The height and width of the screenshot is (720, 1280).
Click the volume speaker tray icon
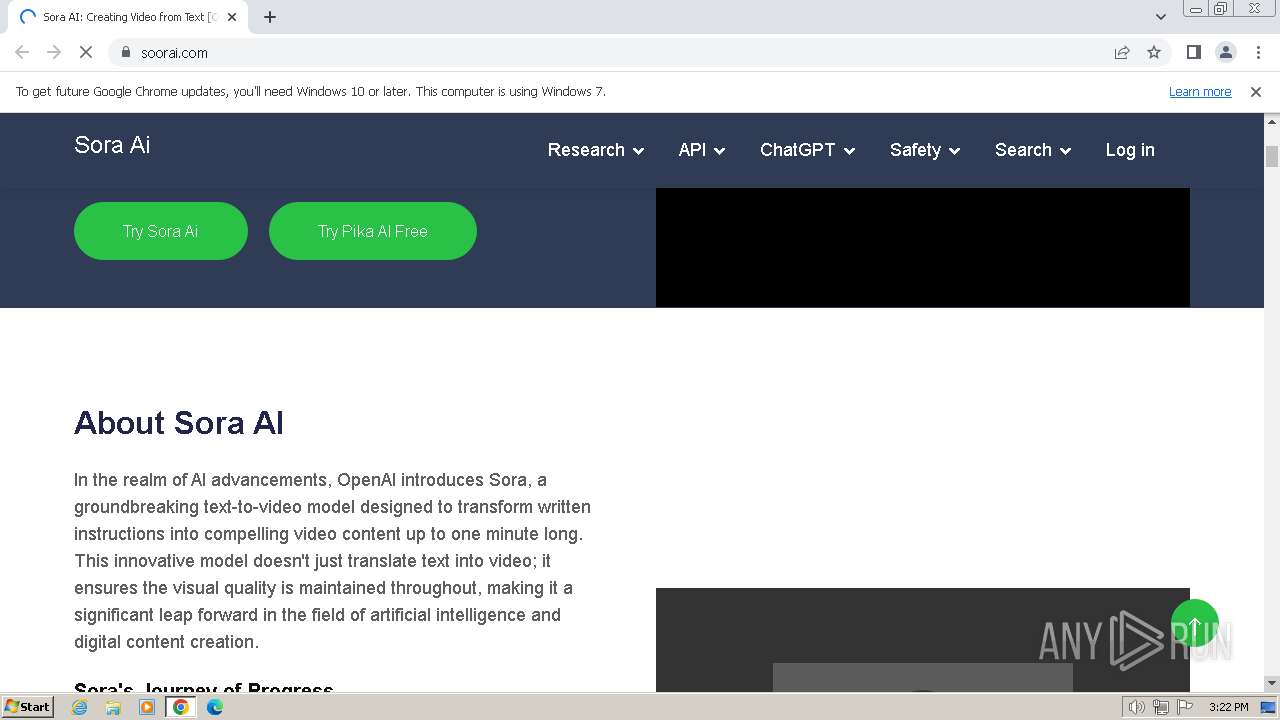coord(1137,707)
